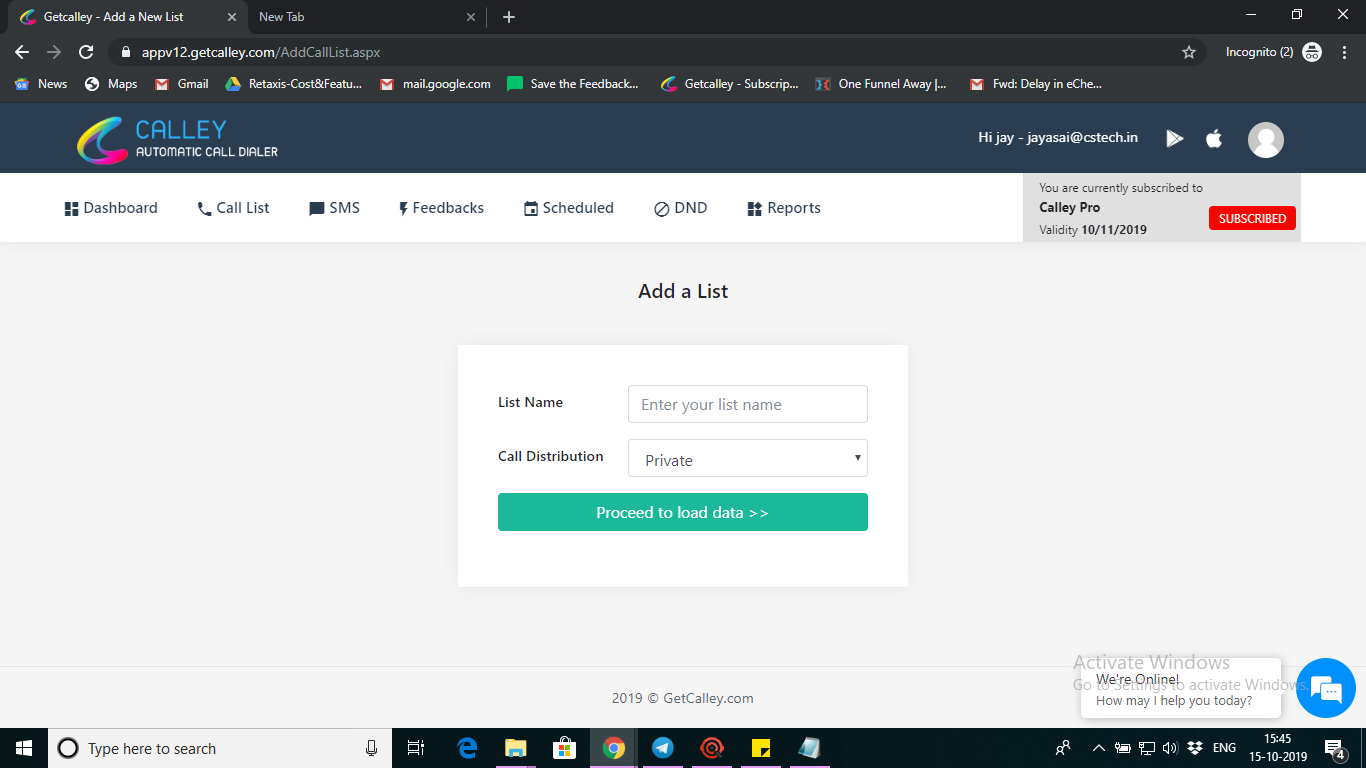This screenshot has height=768, width=1366.
Task: Reload the page with refresh icon
Action: click(x=86, y=52)
